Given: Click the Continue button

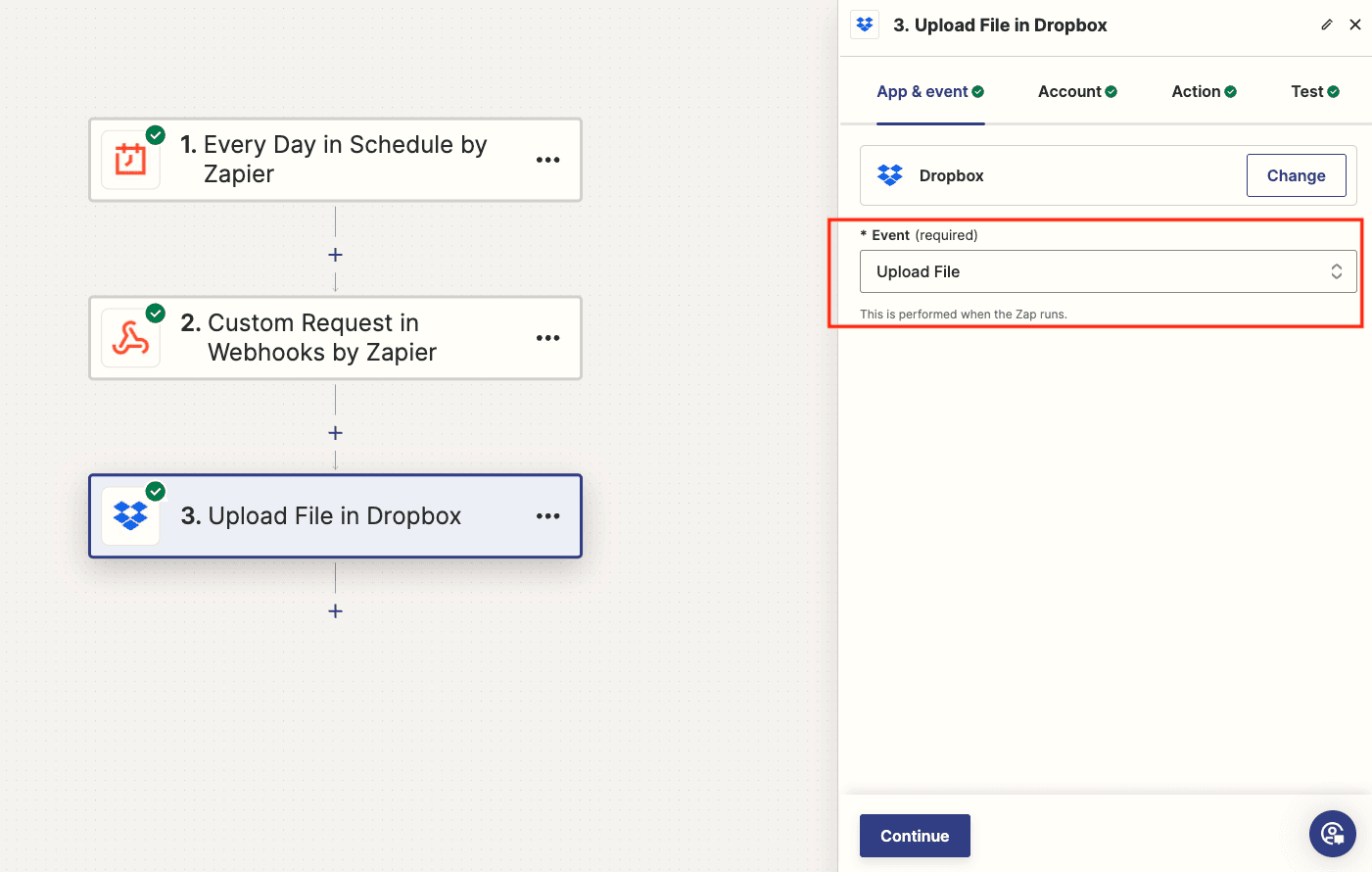Looking at the screenshot, I should click(x=915, y=836).
